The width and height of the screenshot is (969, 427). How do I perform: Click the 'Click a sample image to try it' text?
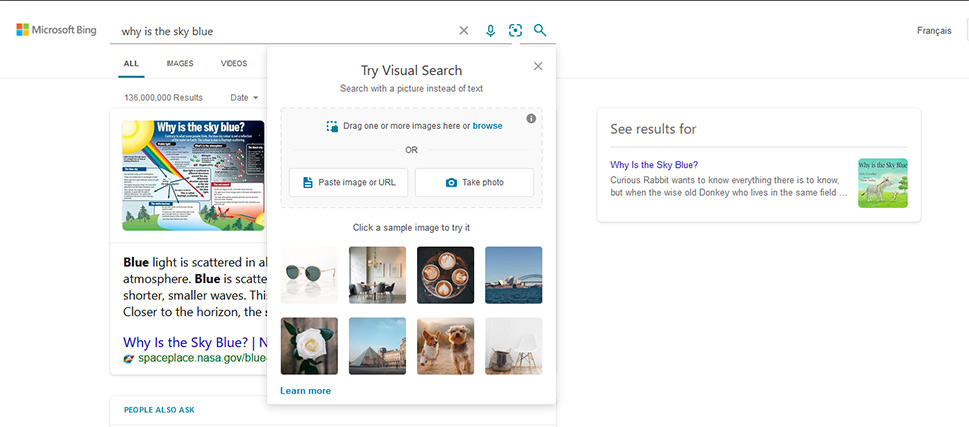[412, 227]
